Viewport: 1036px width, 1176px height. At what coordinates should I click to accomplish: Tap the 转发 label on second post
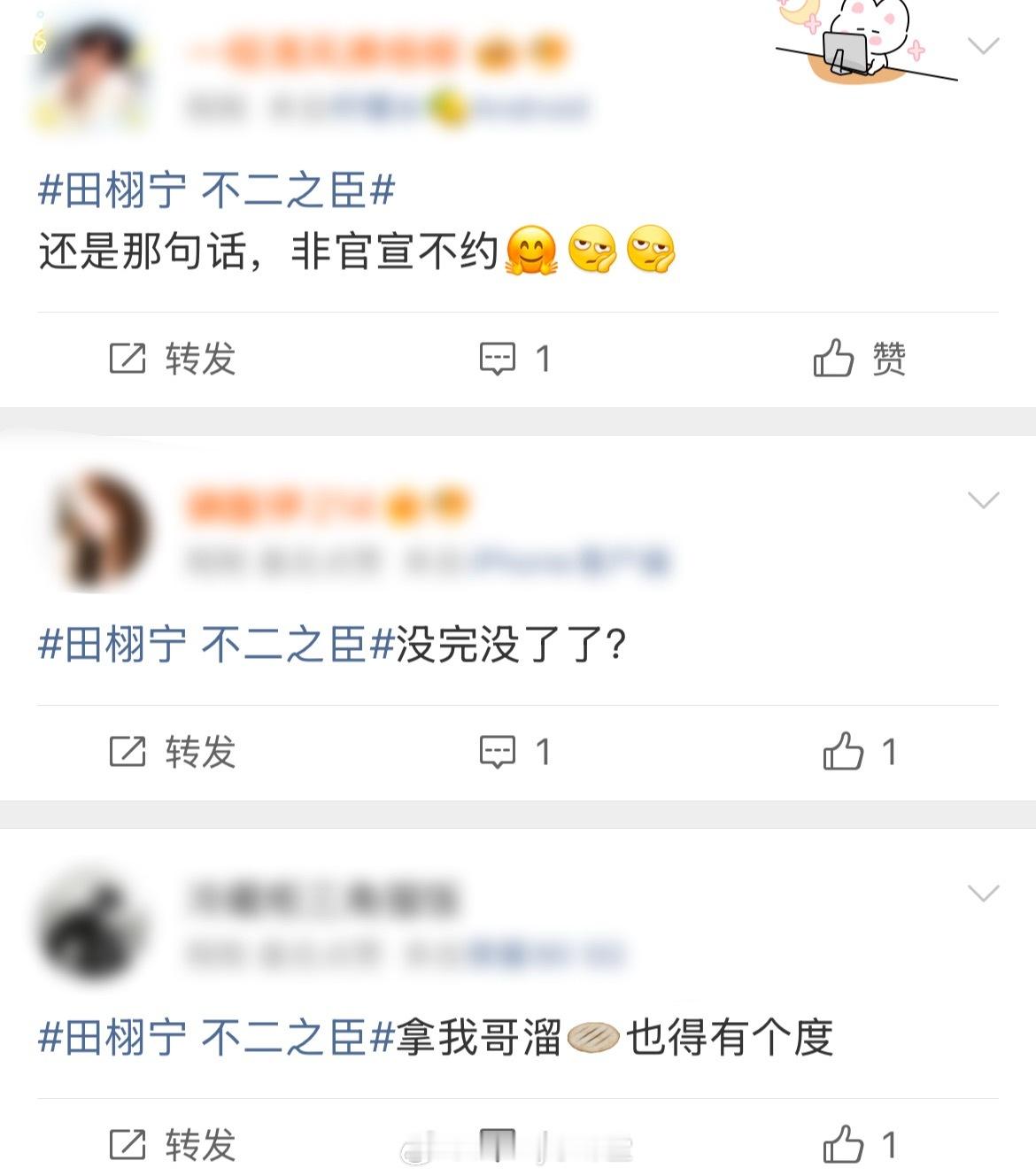click(200, 752)
